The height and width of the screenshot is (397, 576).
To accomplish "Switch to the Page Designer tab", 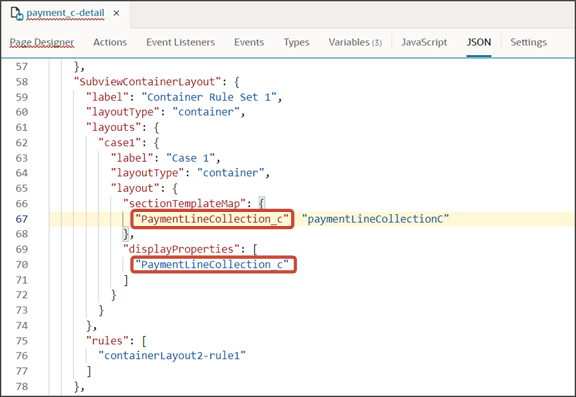I will (x=42, y=42).
